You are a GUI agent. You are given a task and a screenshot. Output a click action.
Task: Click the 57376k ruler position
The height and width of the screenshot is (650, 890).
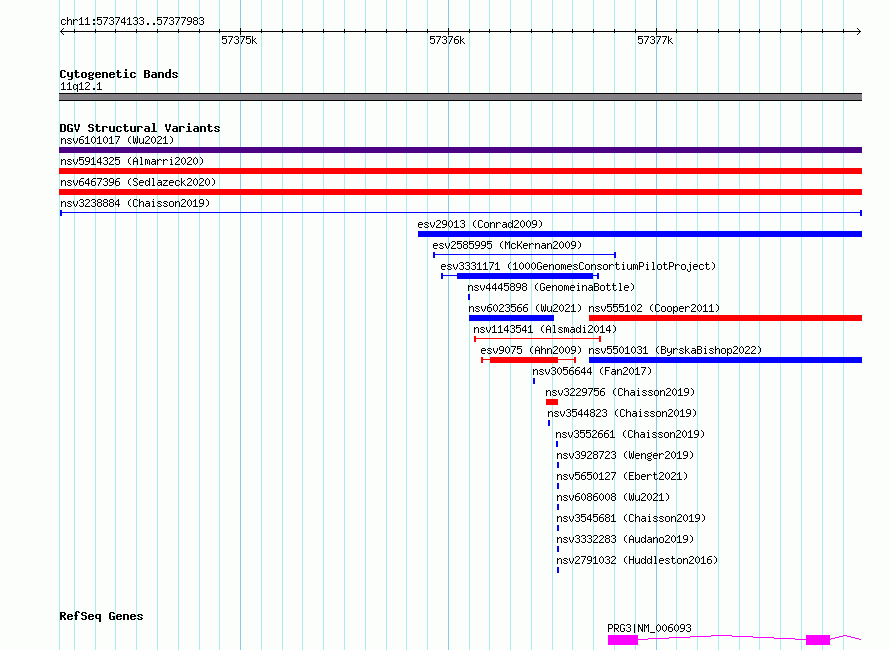click(447, 40)
